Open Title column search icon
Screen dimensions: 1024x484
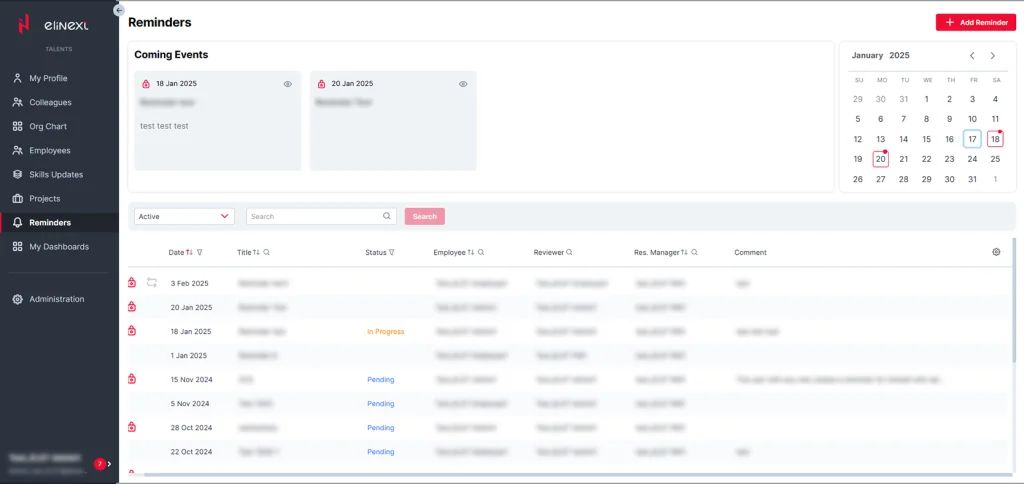(266, 252)
